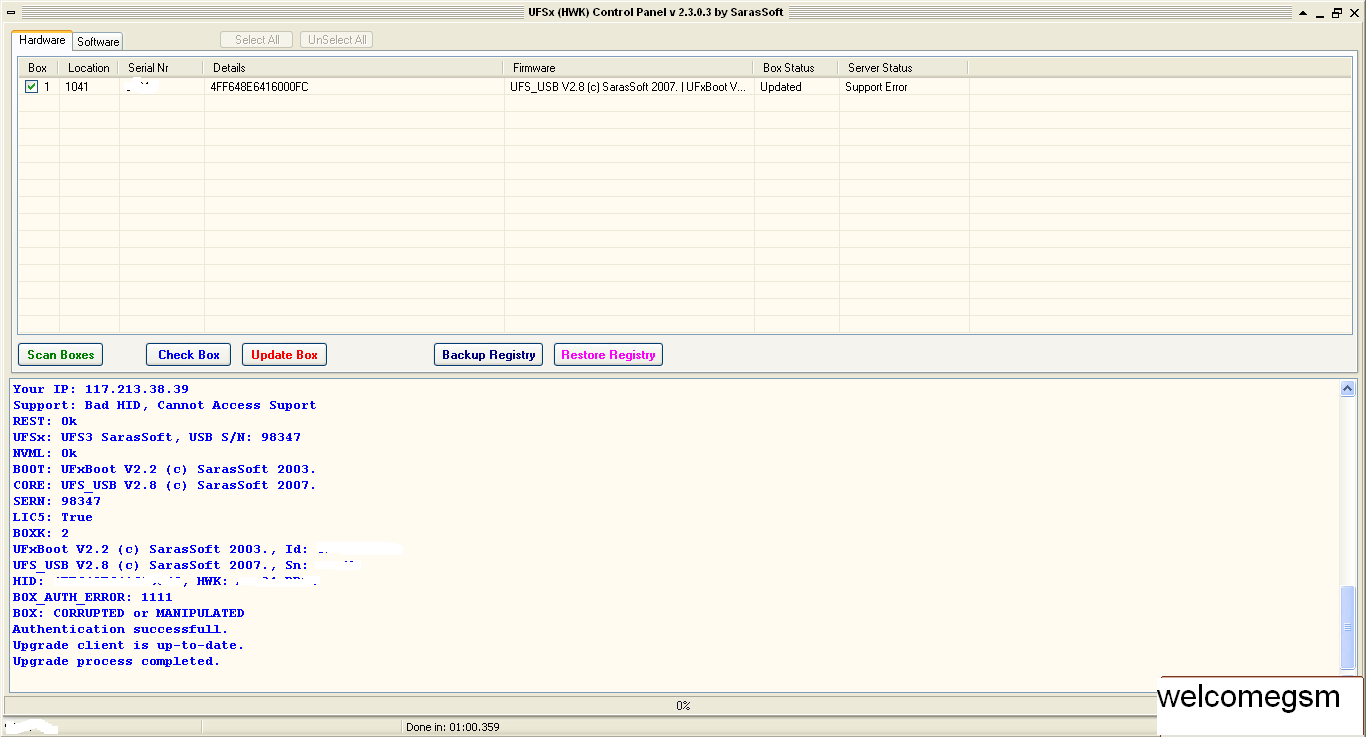
Task: Click log line 'SERN: 98347'
Action: [x=57, y=501]
